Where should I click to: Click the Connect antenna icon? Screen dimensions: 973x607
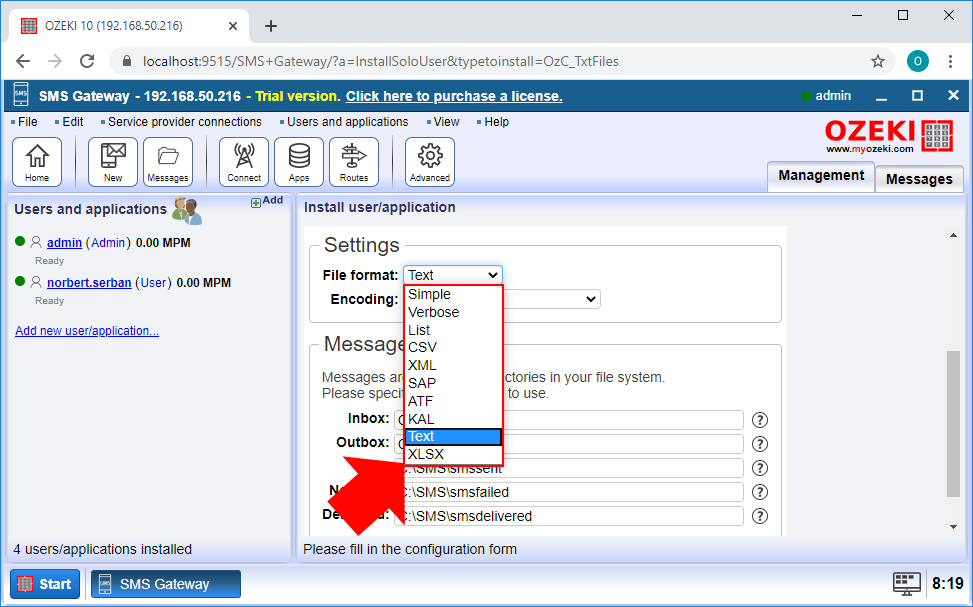(x=244, y=162)
